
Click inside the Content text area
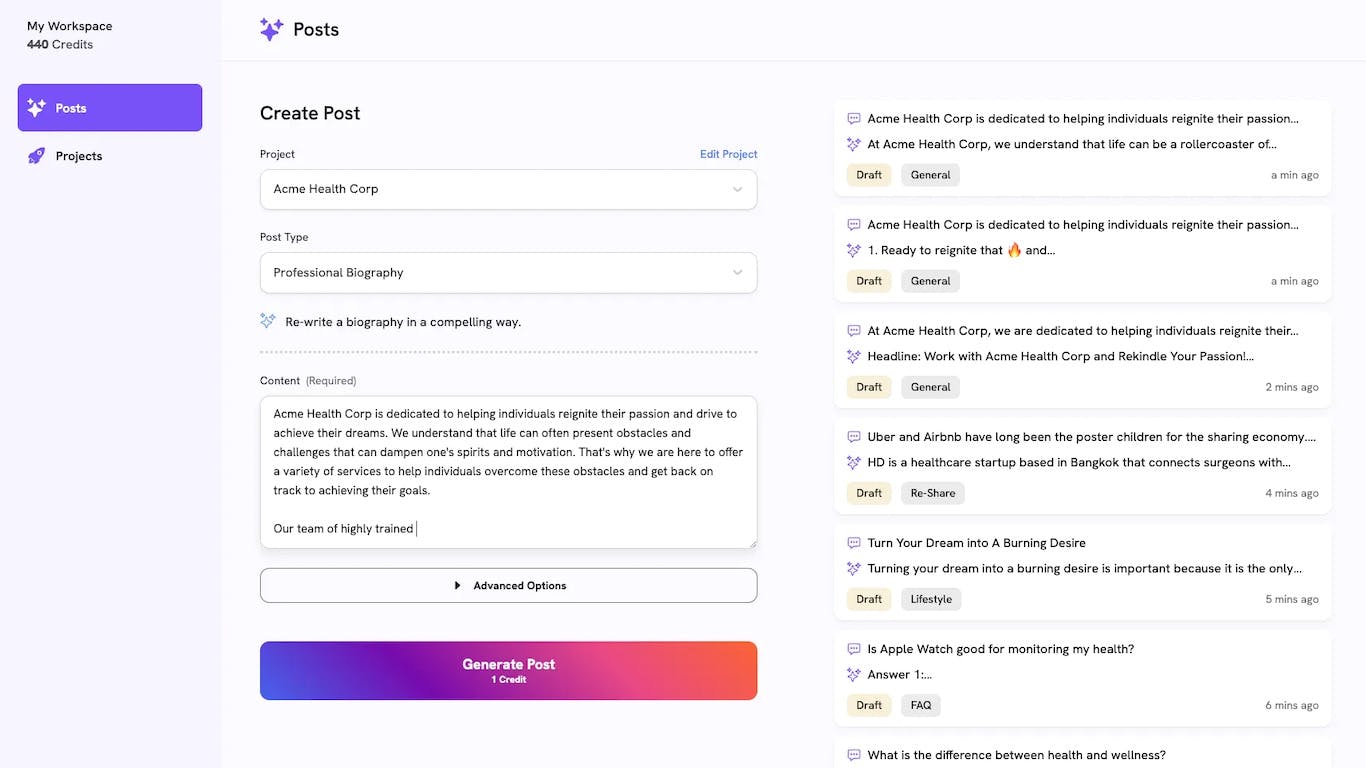[508, 471]
